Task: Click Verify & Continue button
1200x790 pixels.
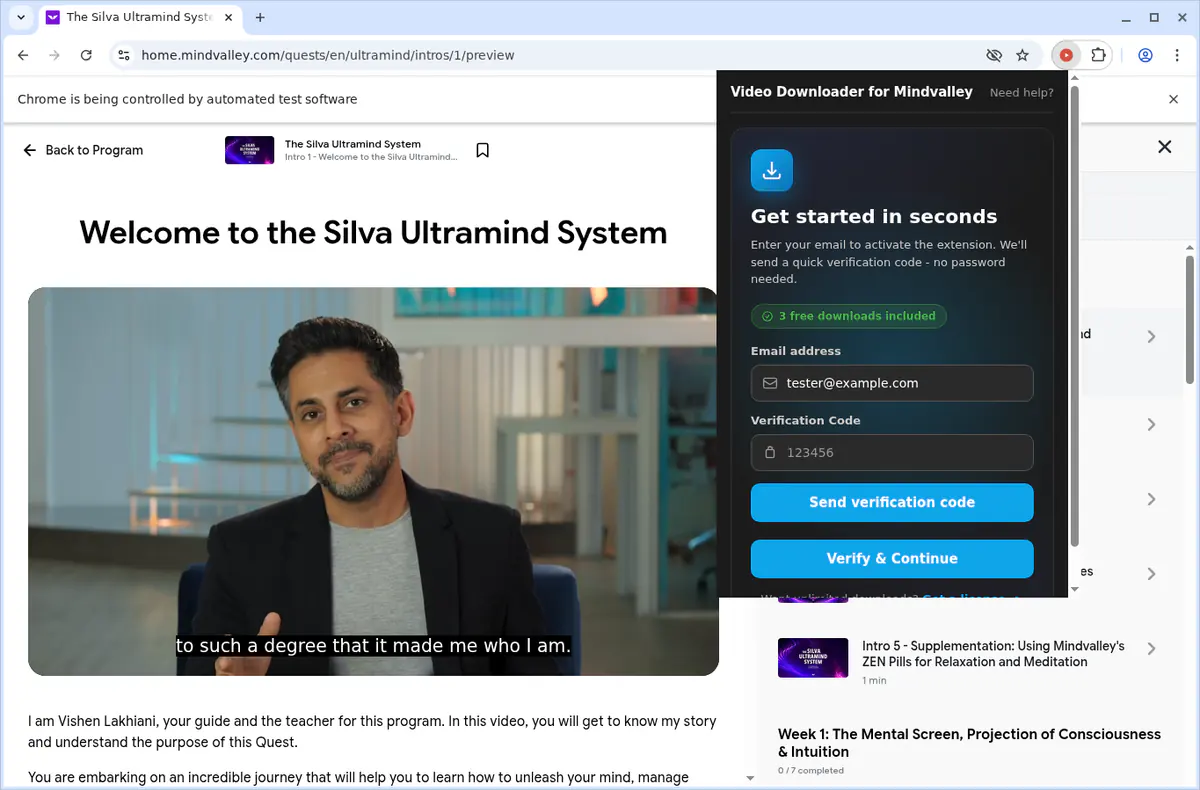Action: (892, 558)
